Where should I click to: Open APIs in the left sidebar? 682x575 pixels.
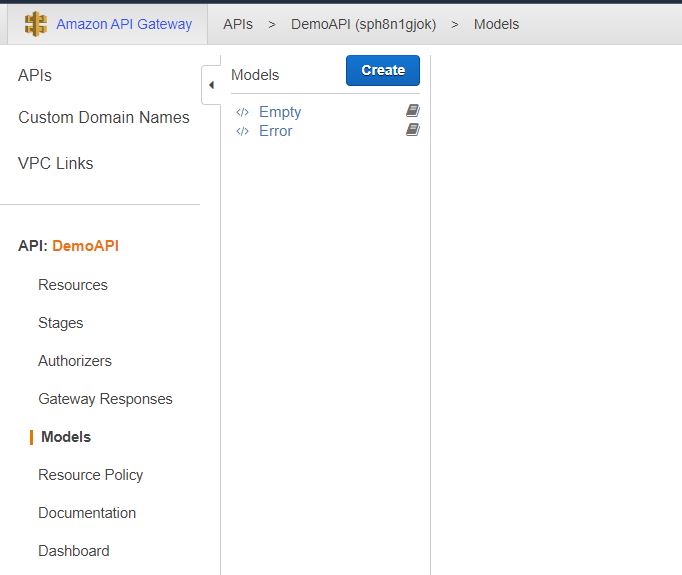(35, 75)
